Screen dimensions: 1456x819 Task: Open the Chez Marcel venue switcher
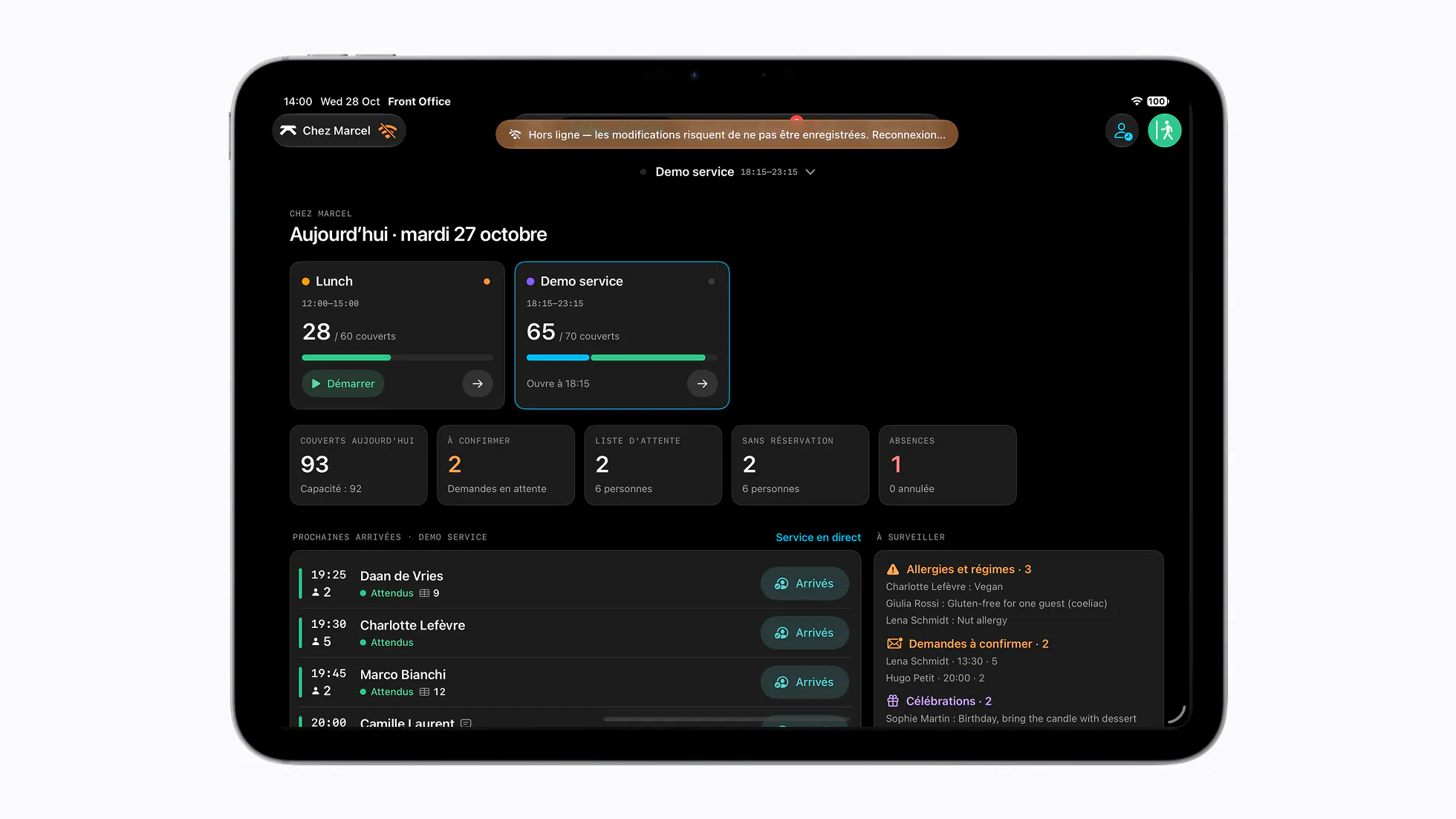pyautogui.click(x=339, y=131)
